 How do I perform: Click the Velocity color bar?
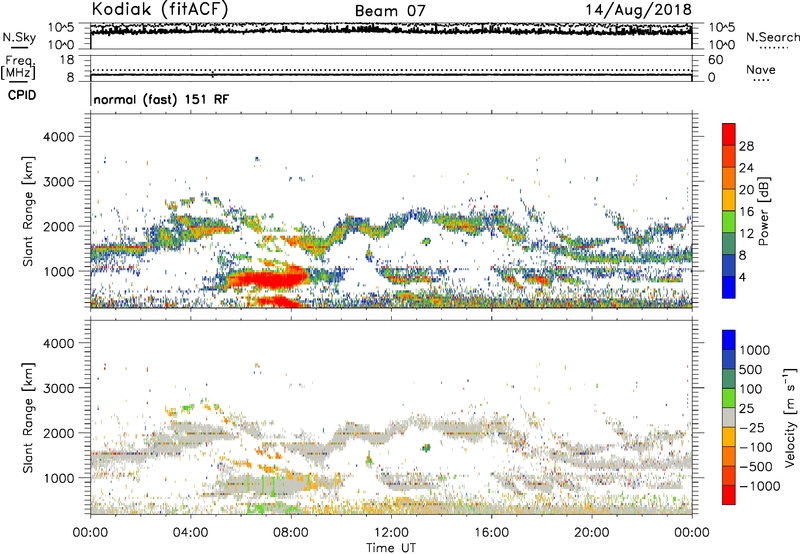[729, 417]
